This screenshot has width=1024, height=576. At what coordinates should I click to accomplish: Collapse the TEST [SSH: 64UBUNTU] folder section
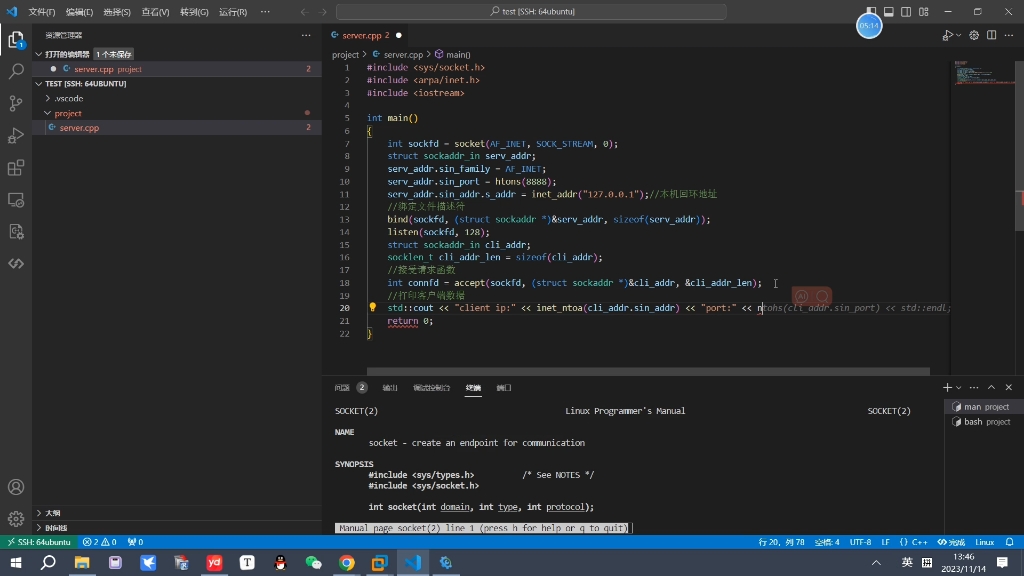point(39,84)
